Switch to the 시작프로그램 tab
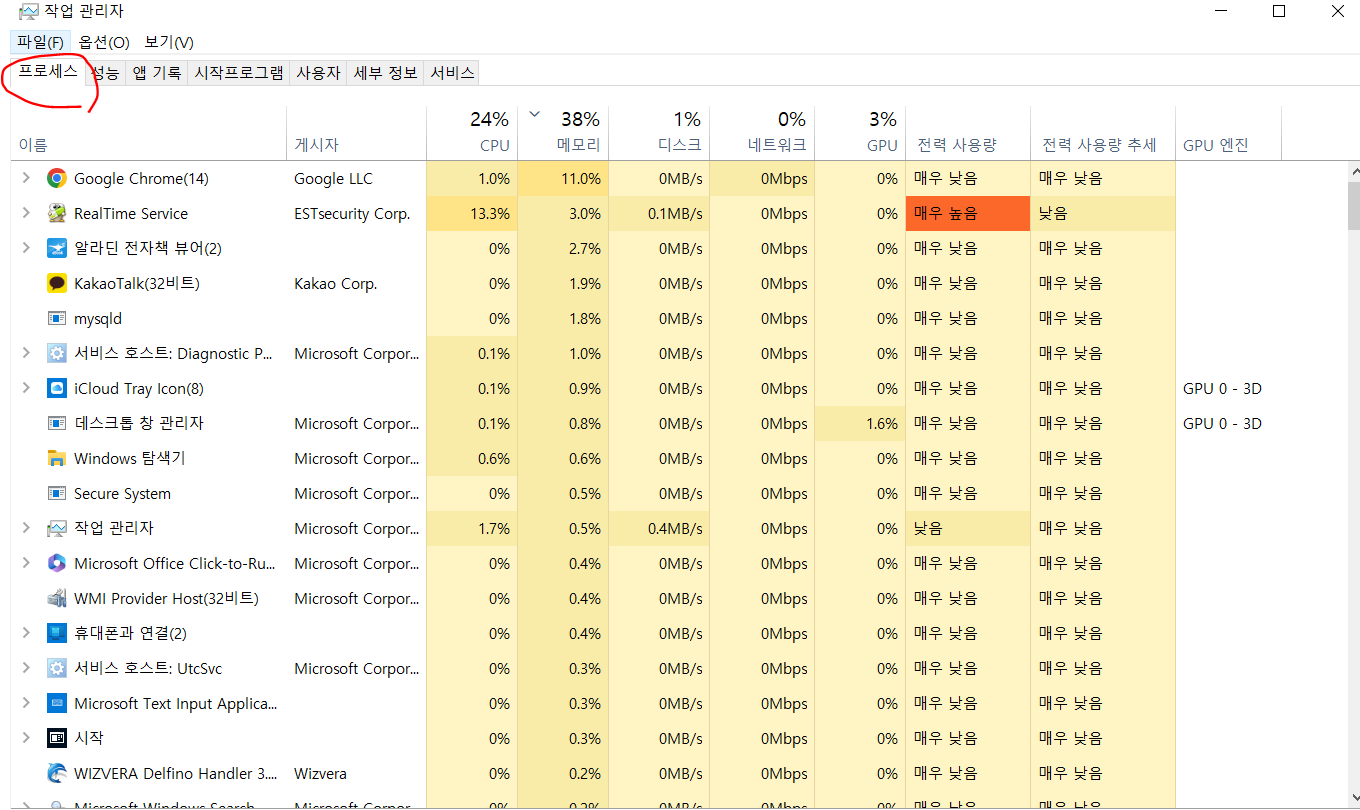 239,73
